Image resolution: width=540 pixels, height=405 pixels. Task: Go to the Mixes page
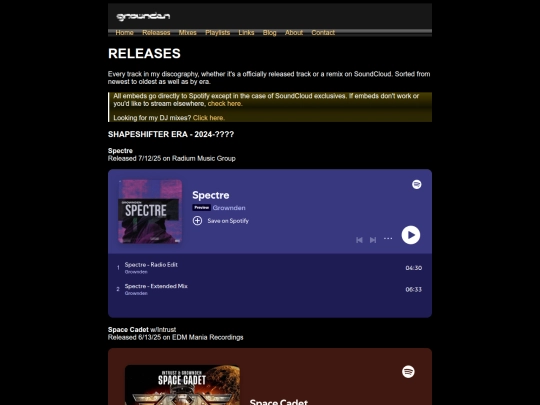pyautogui.click(x=187, y=33)
